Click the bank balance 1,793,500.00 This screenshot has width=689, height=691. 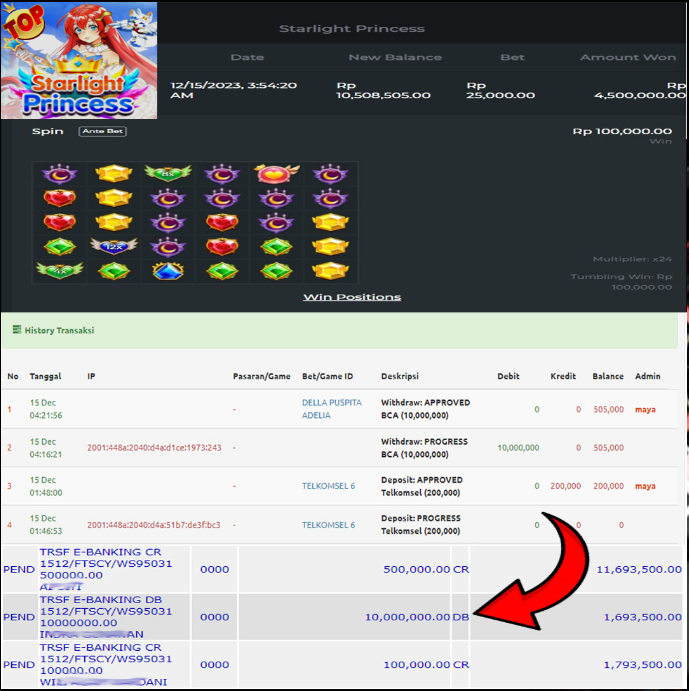coord(642,665)
